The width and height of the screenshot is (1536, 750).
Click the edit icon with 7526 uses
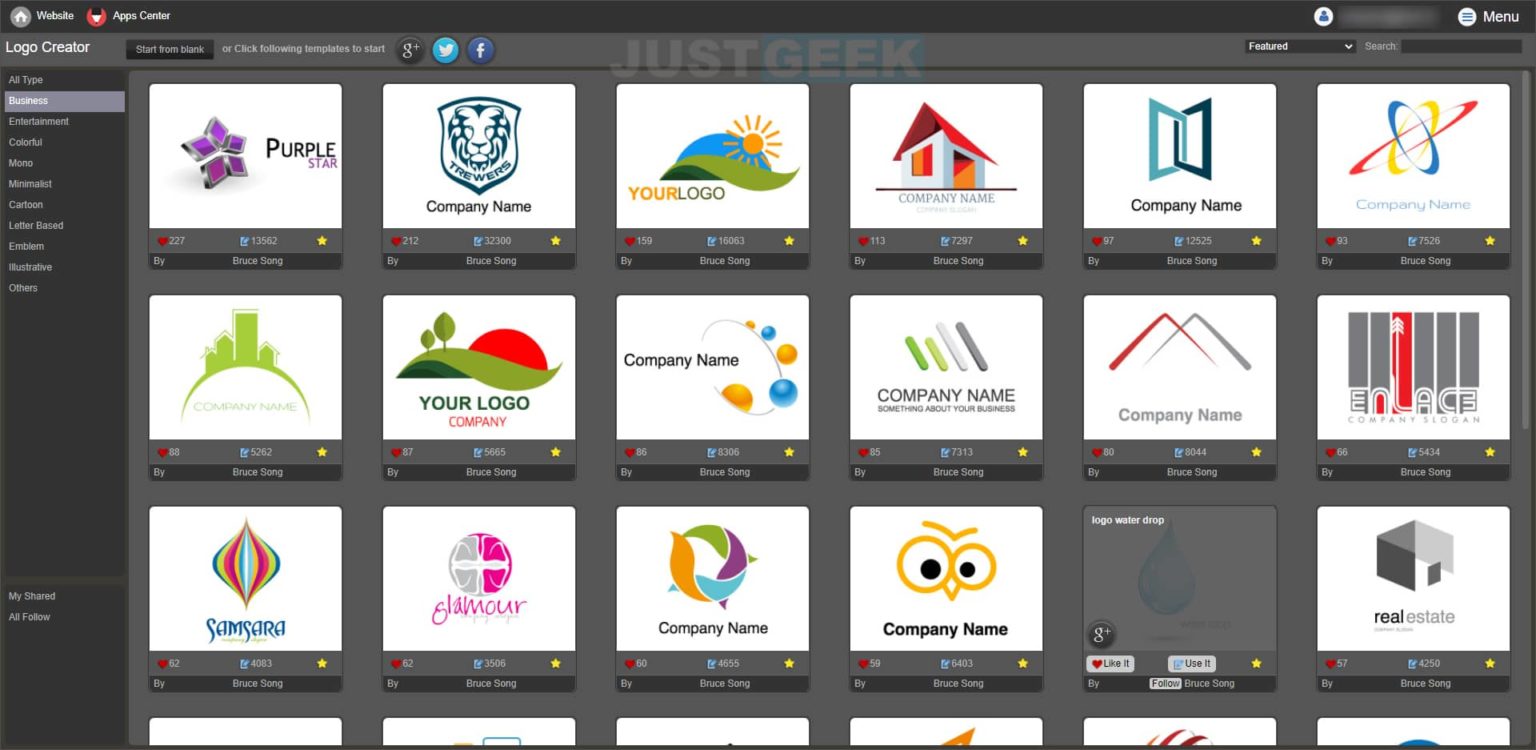click(x=1413, y=241)
